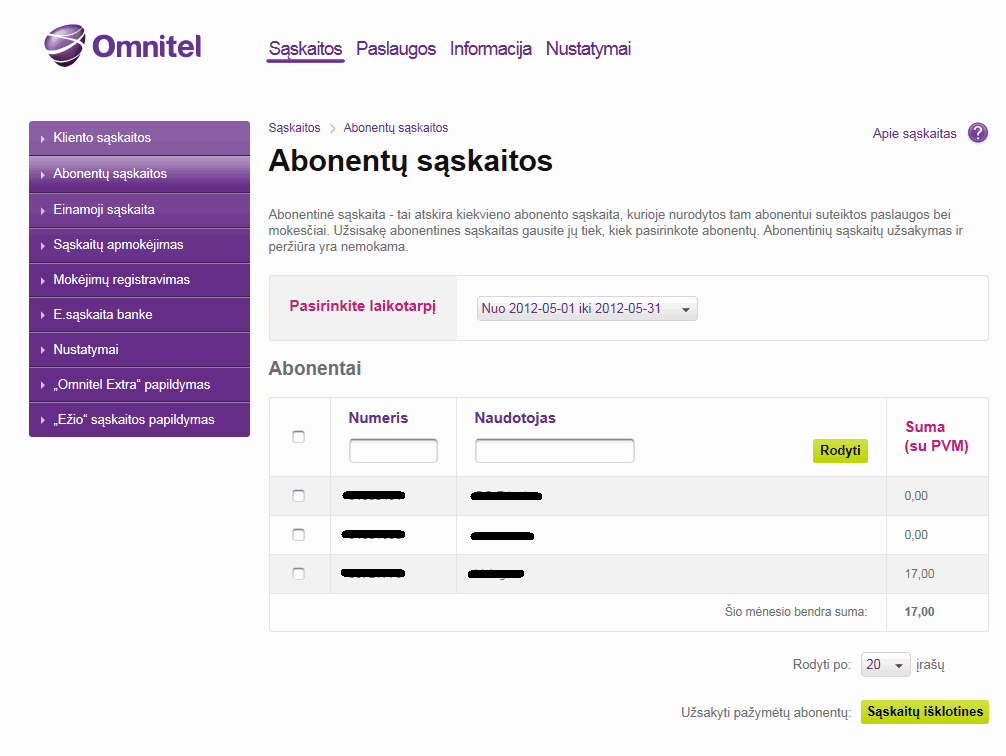
Task: Open the Sąskaitos top menu
Action: [305, 49]
